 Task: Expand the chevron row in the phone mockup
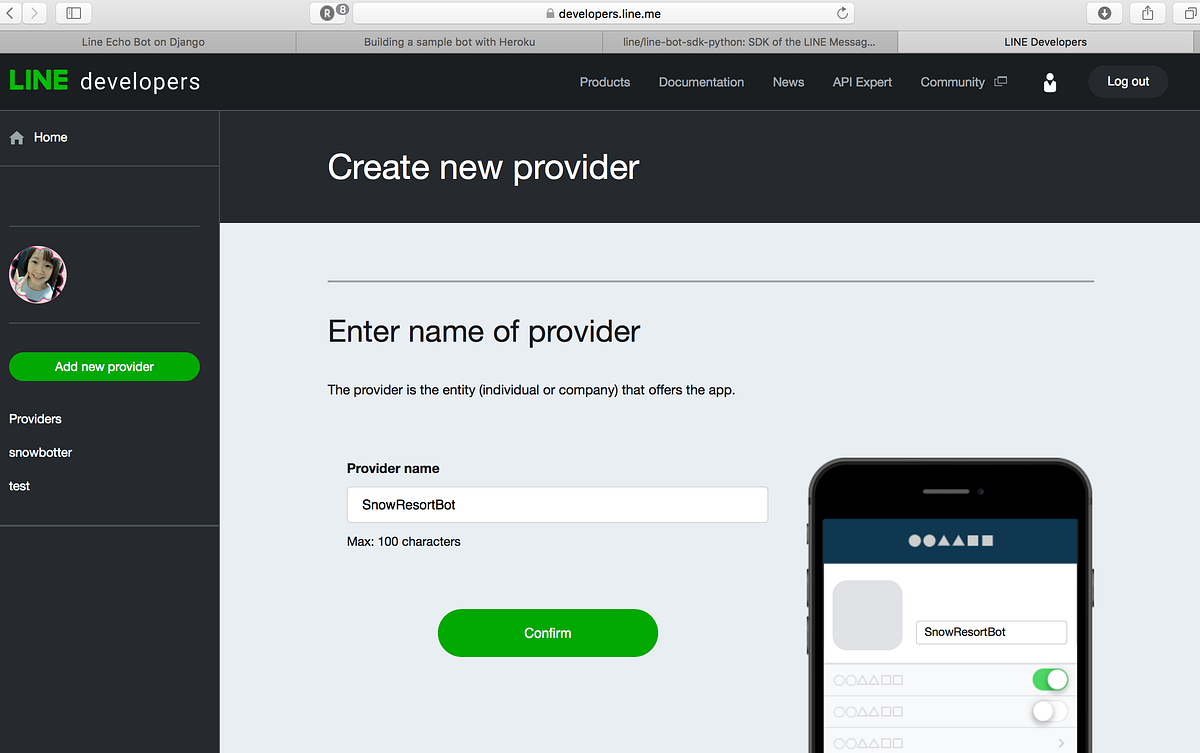1063,742
